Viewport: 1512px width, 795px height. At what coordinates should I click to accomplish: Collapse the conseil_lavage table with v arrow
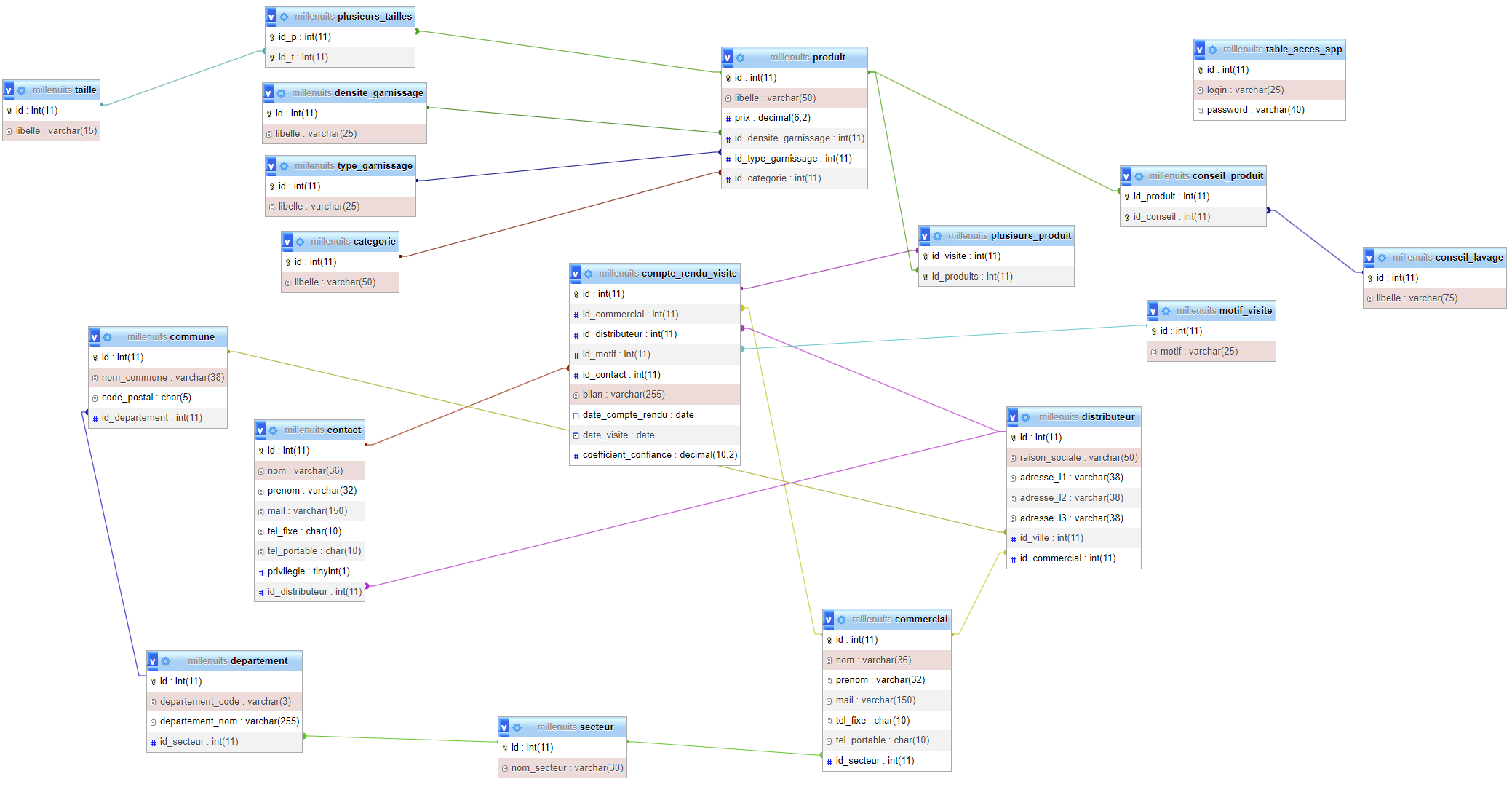pos(1369,258)
